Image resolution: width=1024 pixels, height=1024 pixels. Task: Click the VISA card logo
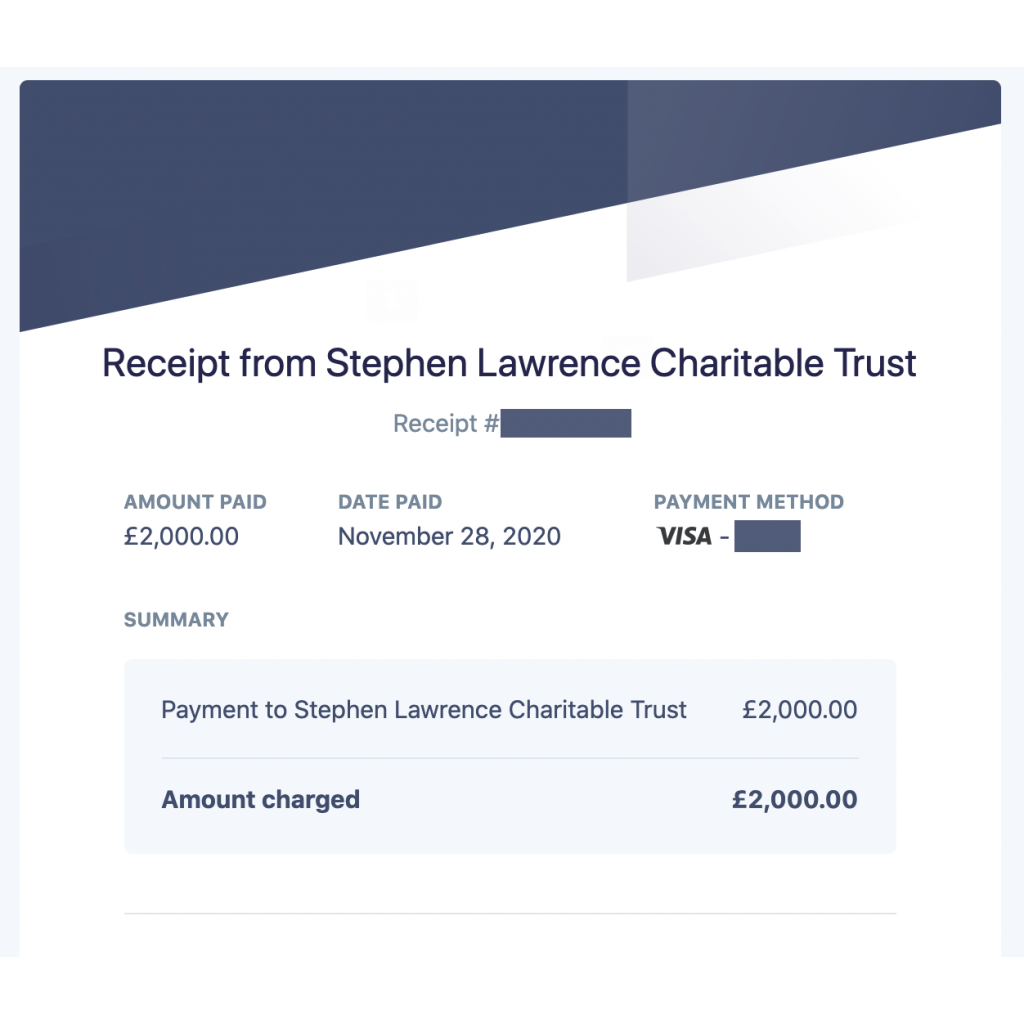coord(684,536)
